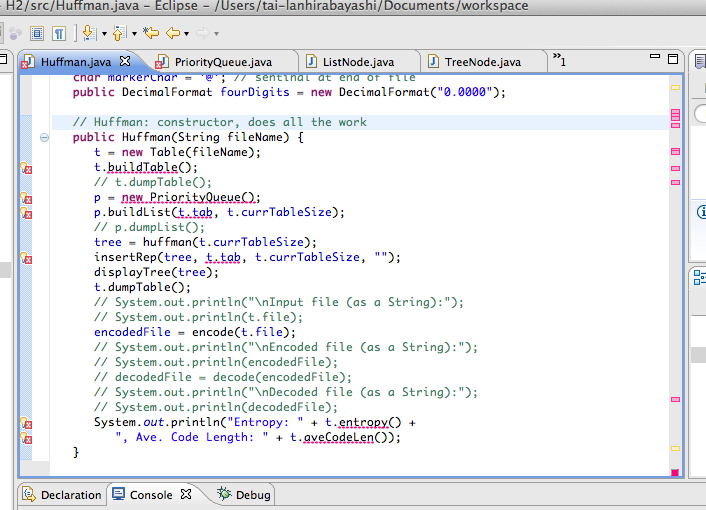Screen dimensions: 706x510
Task: Click overview ruler error mark level with t = new Table line
Action: tap(675, 152)
